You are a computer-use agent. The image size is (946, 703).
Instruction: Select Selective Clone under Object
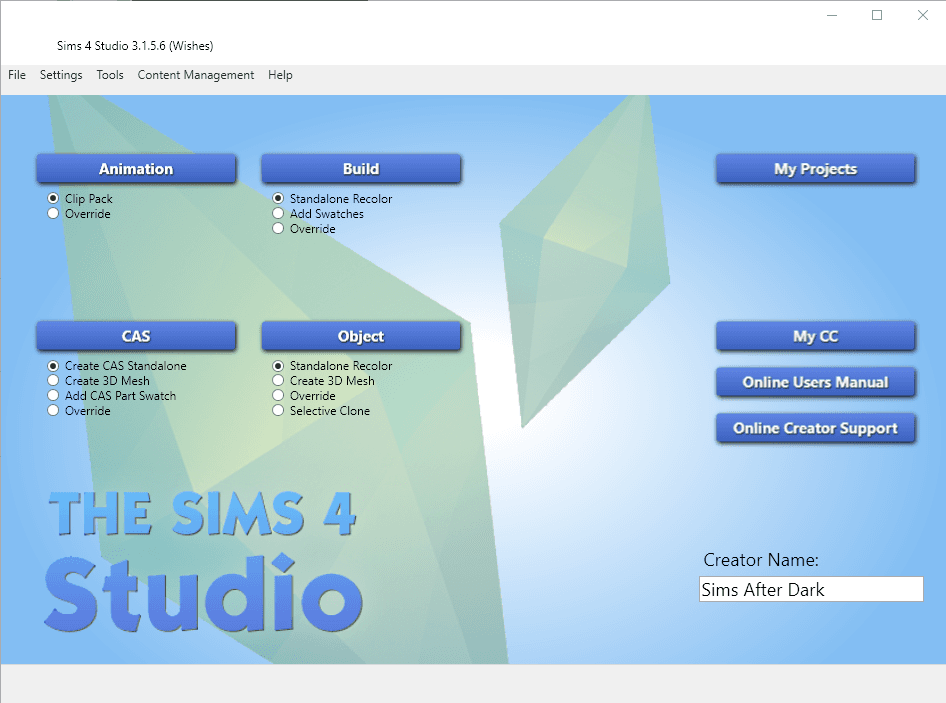tap(277, 410)
